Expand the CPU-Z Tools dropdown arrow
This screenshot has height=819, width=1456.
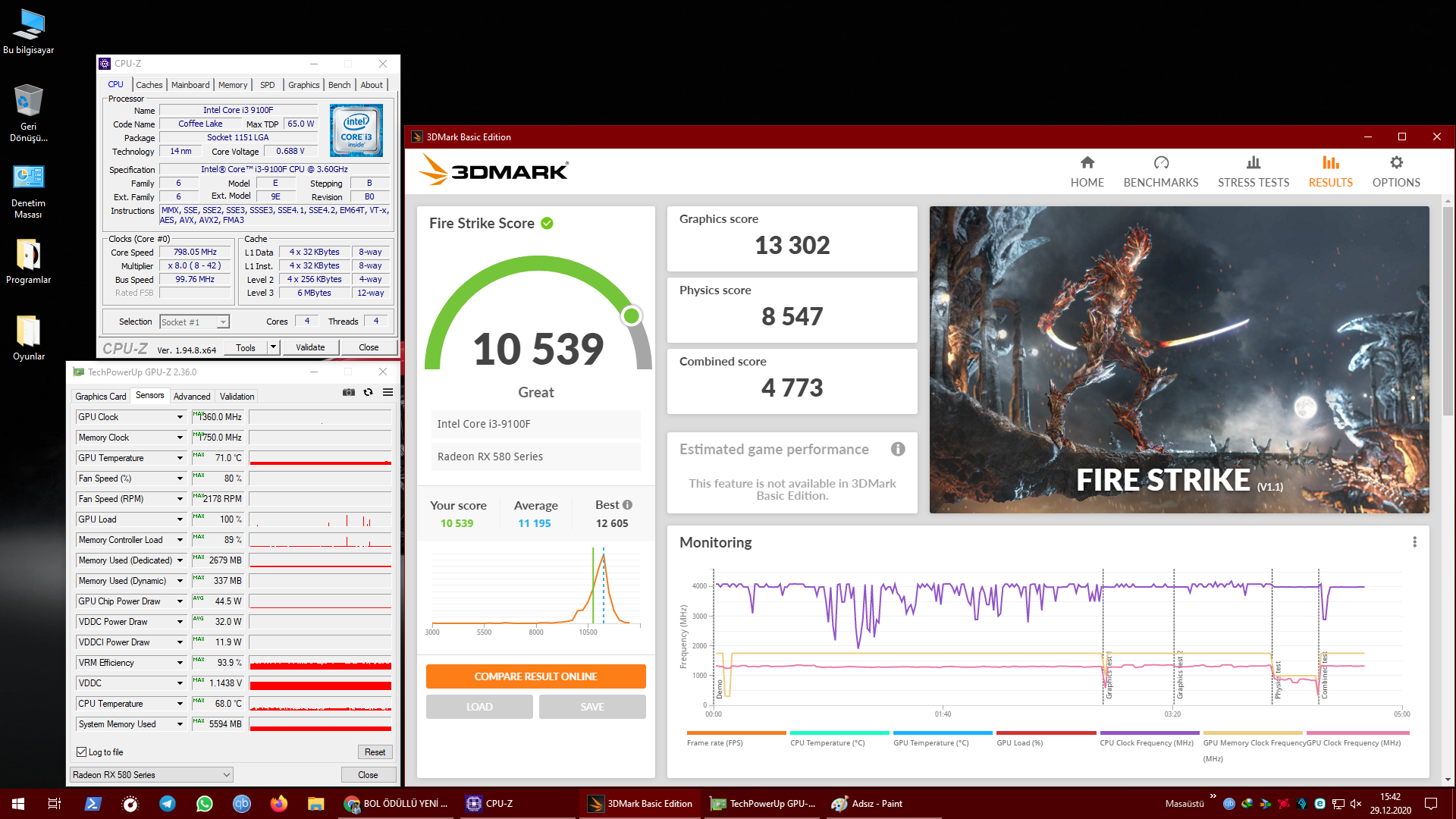273,347
